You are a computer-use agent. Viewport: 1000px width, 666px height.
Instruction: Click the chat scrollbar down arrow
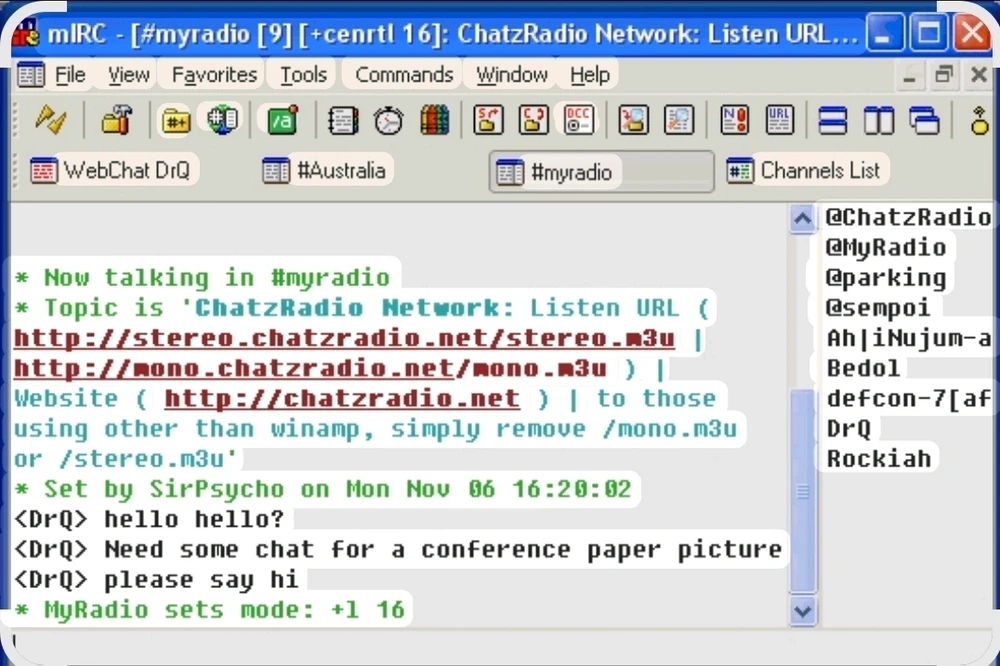coord(803,609)
